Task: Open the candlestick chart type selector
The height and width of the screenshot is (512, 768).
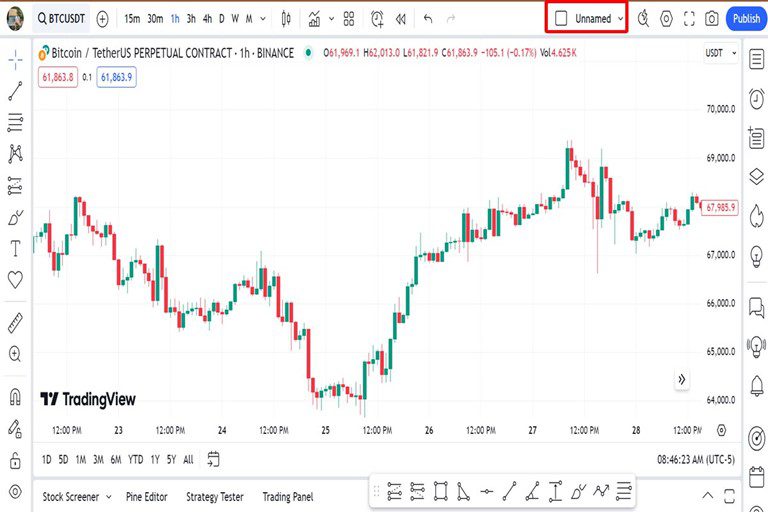Action: [x=286, y=19]
